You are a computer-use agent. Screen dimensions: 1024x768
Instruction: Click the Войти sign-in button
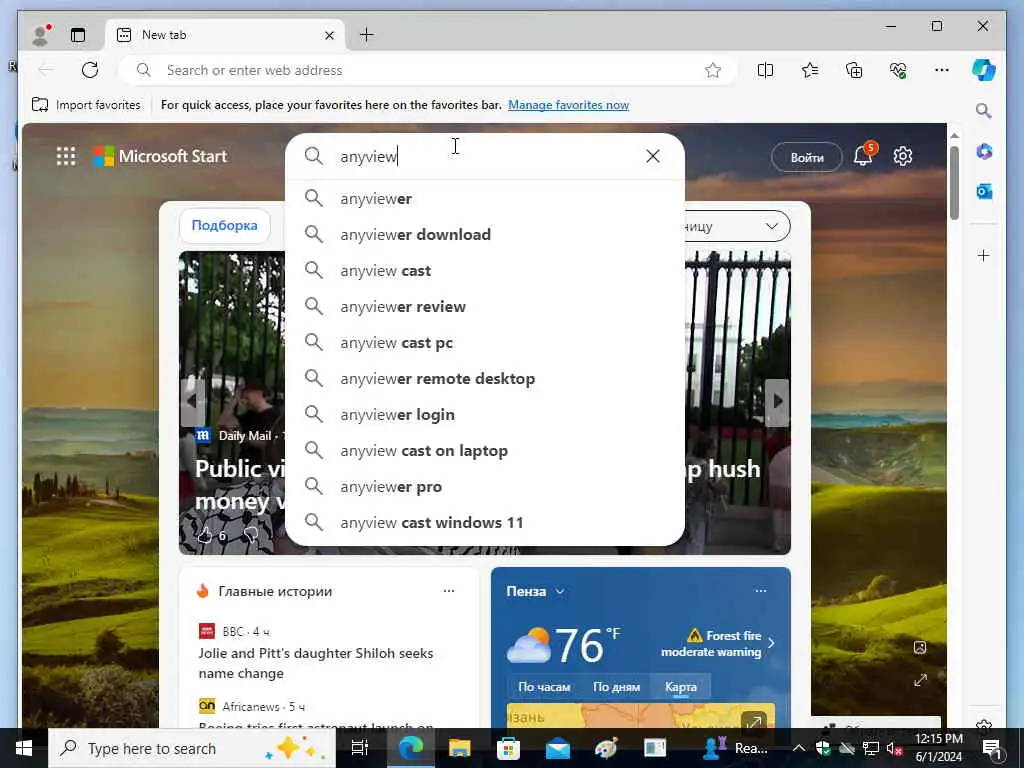tap(807, 157)
